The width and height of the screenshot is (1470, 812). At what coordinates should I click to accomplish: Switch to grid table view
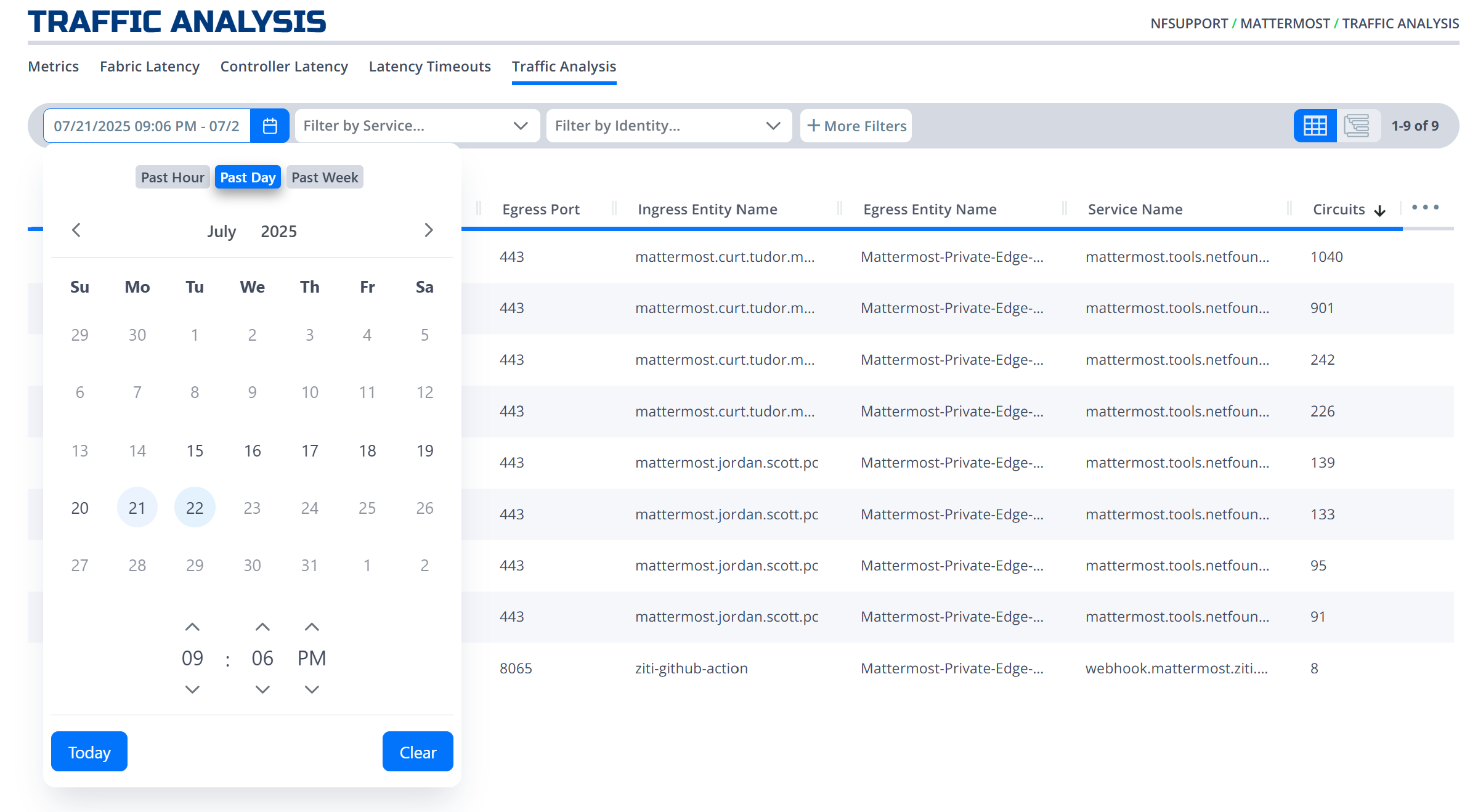(1315, 126)
